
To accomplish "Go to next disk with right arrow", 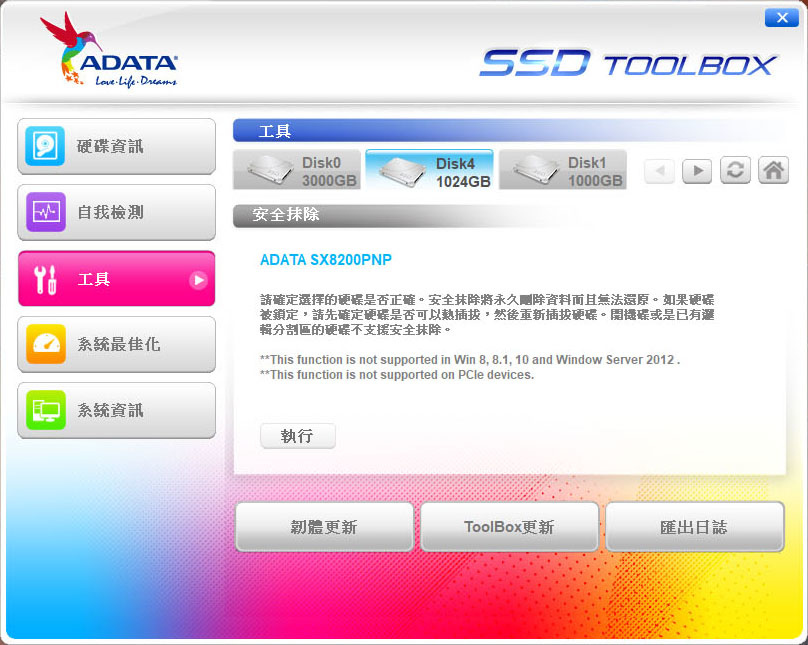I will pos(697,171).
